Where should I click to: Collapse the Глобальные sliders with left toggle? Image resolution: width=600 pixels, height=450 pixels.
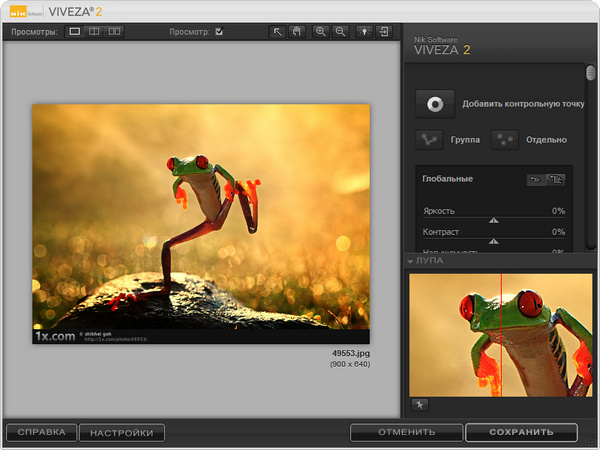pyautogui.click(x=536, y=179)
